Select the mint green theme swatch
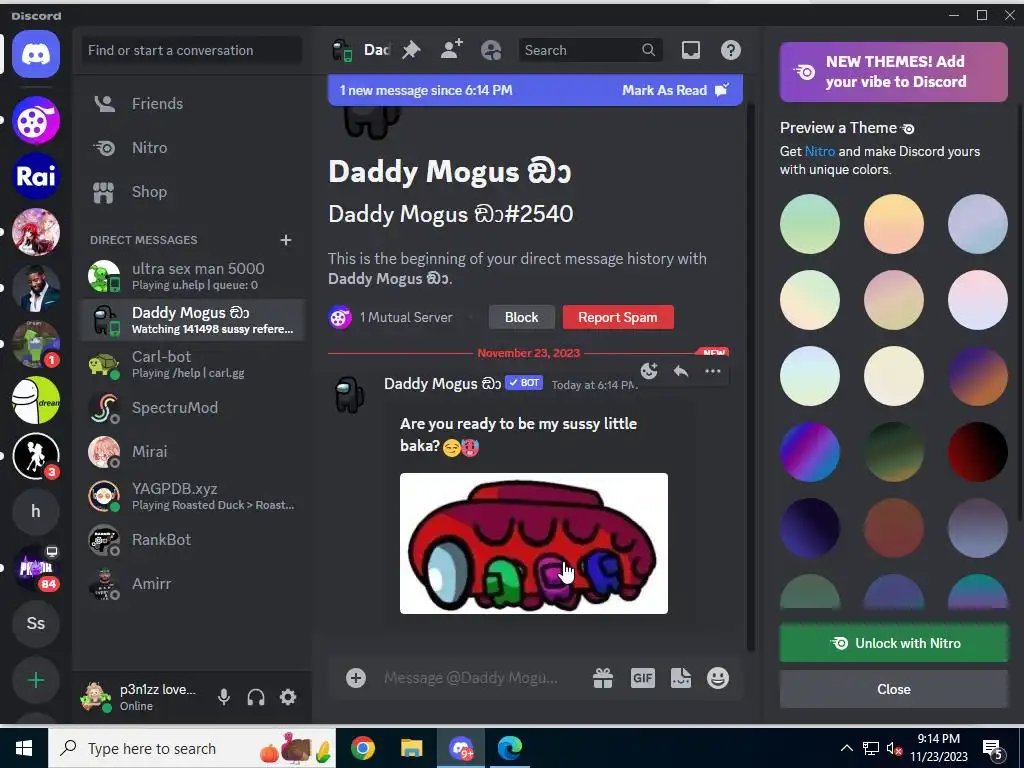Viewport: 1024px width, 768px height. (x=810, y=224)
